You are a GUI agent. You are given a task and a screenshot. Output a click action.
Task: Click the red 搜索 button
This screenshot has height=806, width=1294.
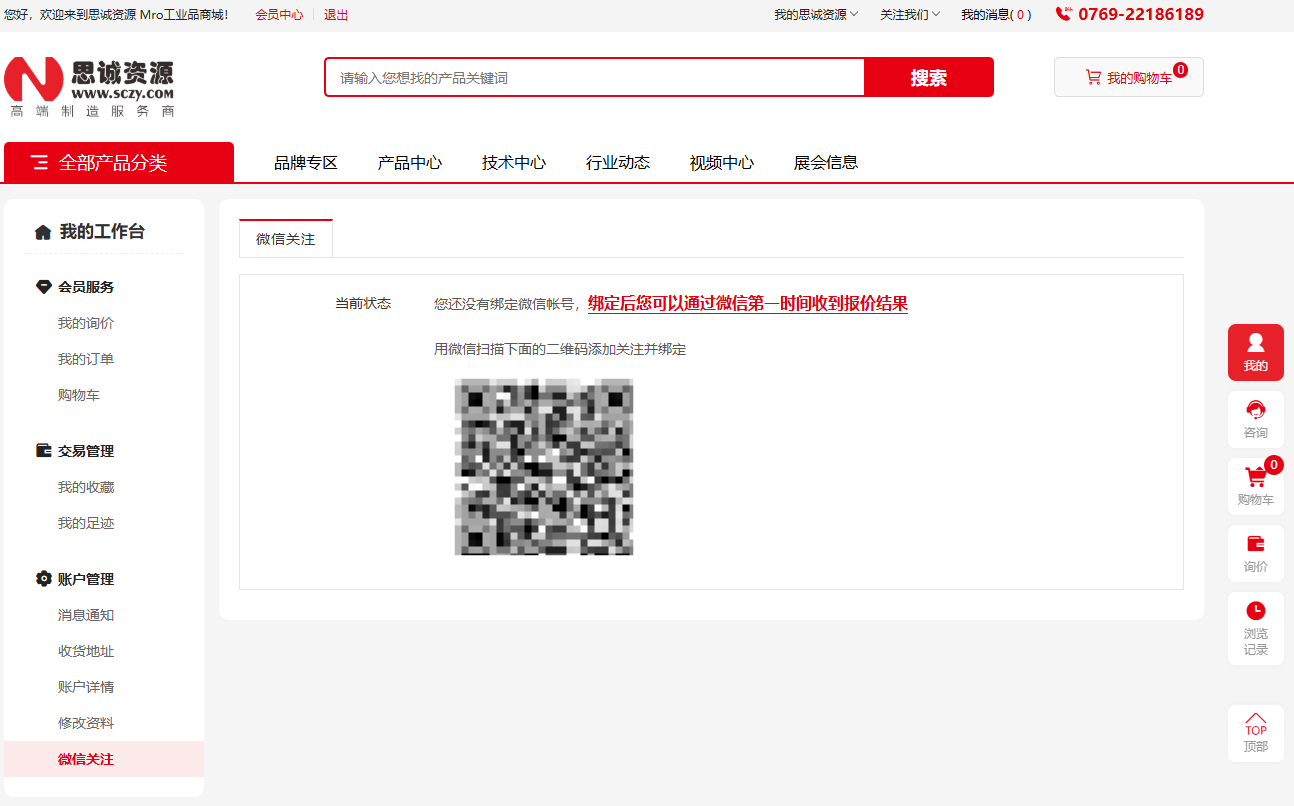click(x=928, y=78)
